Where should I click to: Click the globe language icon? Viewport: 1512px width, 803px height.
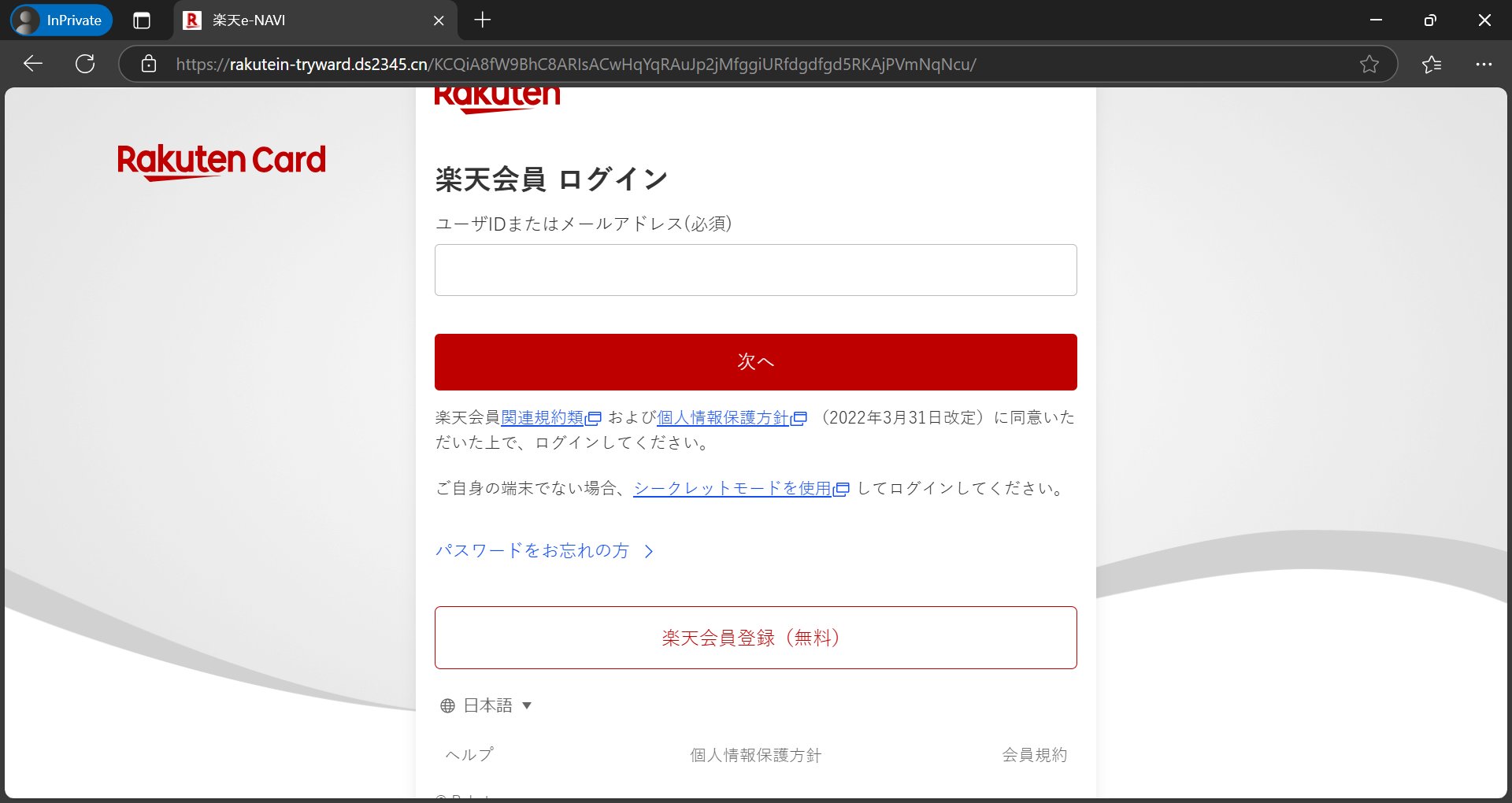tap(447, 705)
